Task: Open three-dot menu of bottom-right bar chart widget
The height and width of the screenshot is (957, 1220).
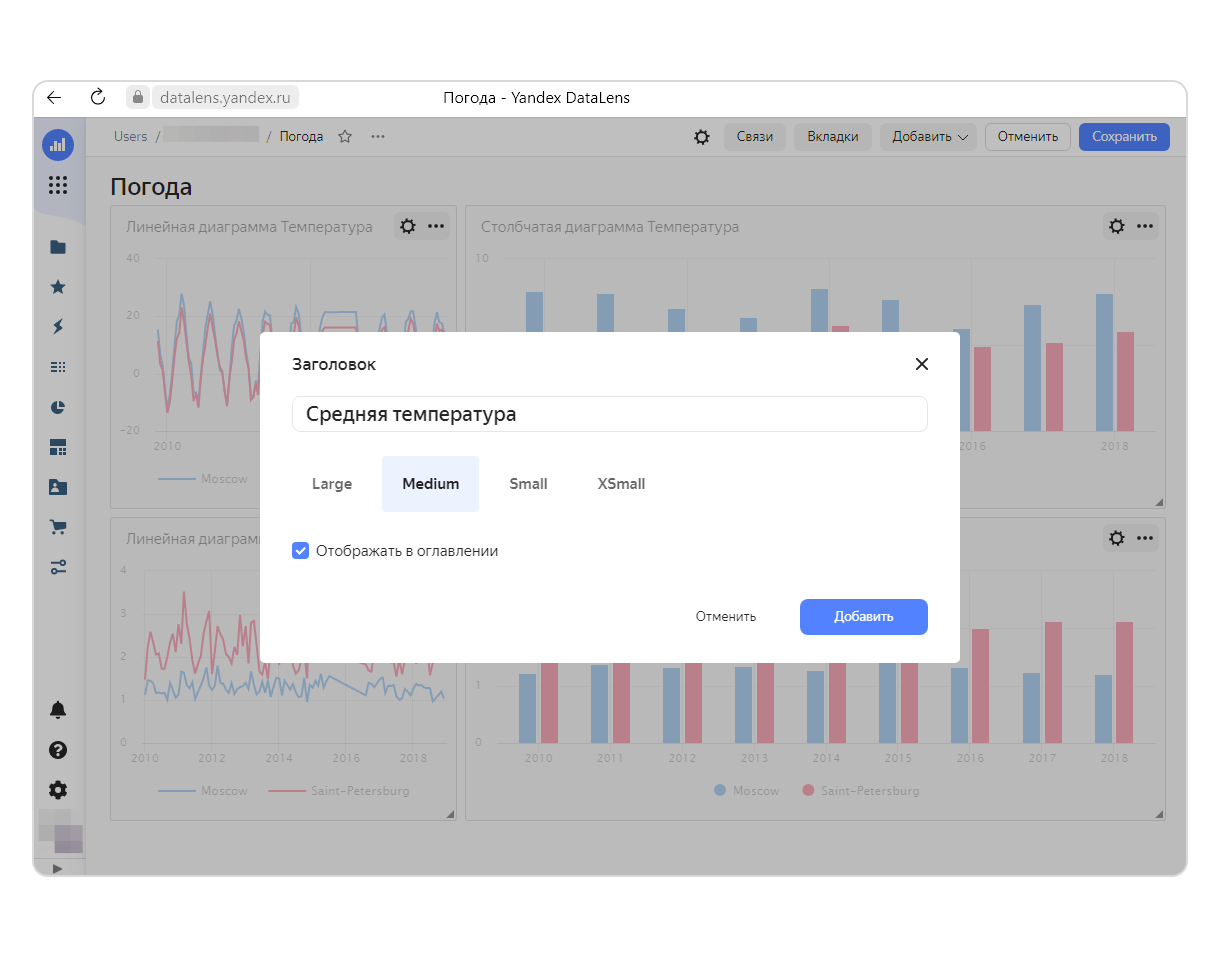Action: pos(1145,538)
